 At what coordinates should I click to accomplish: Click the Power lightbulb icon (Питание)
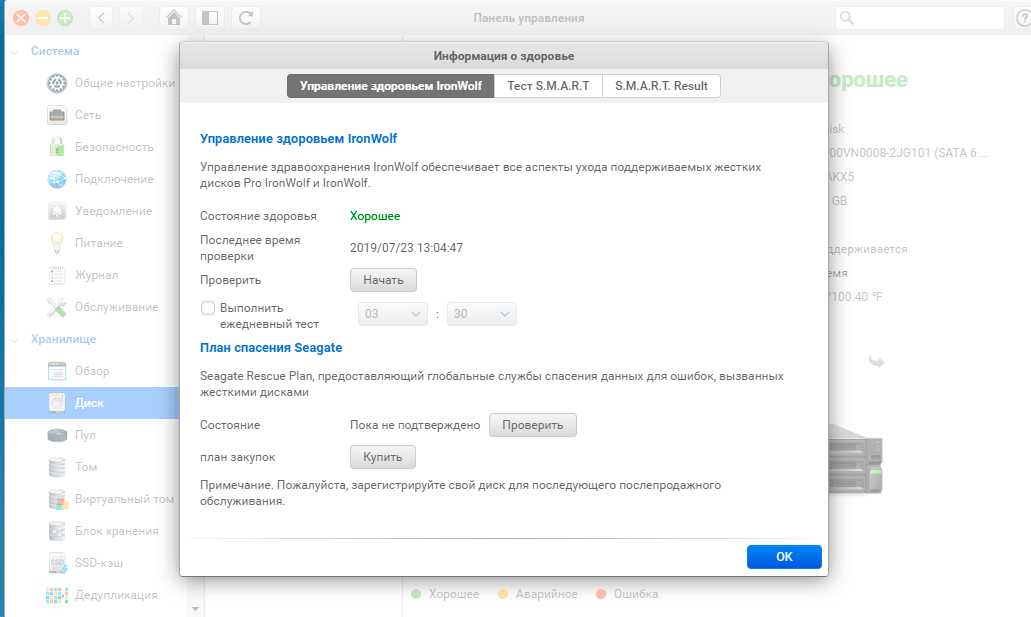click(x=57, y=243)
